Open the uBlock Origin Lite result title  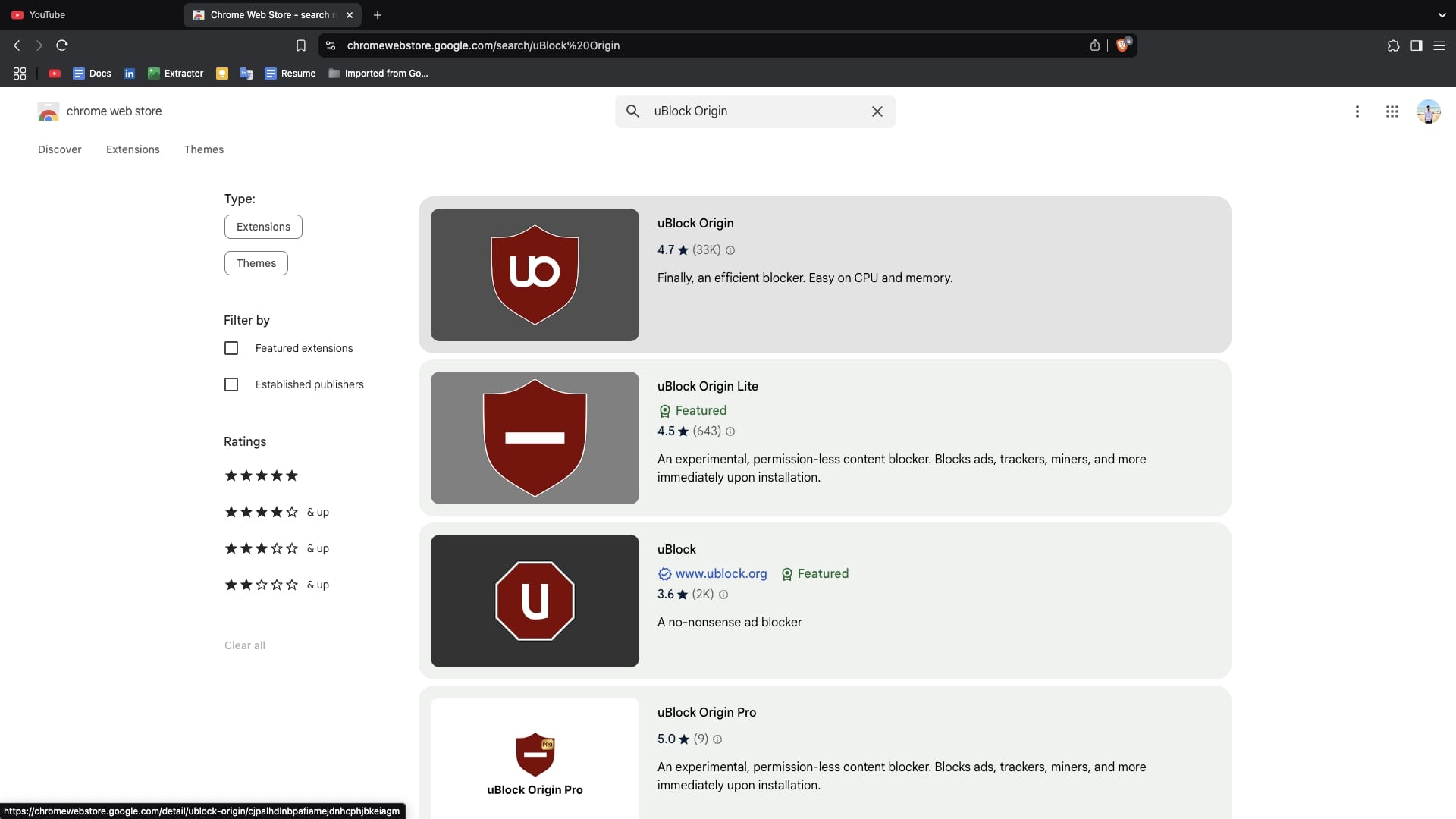tap(708, 386)
